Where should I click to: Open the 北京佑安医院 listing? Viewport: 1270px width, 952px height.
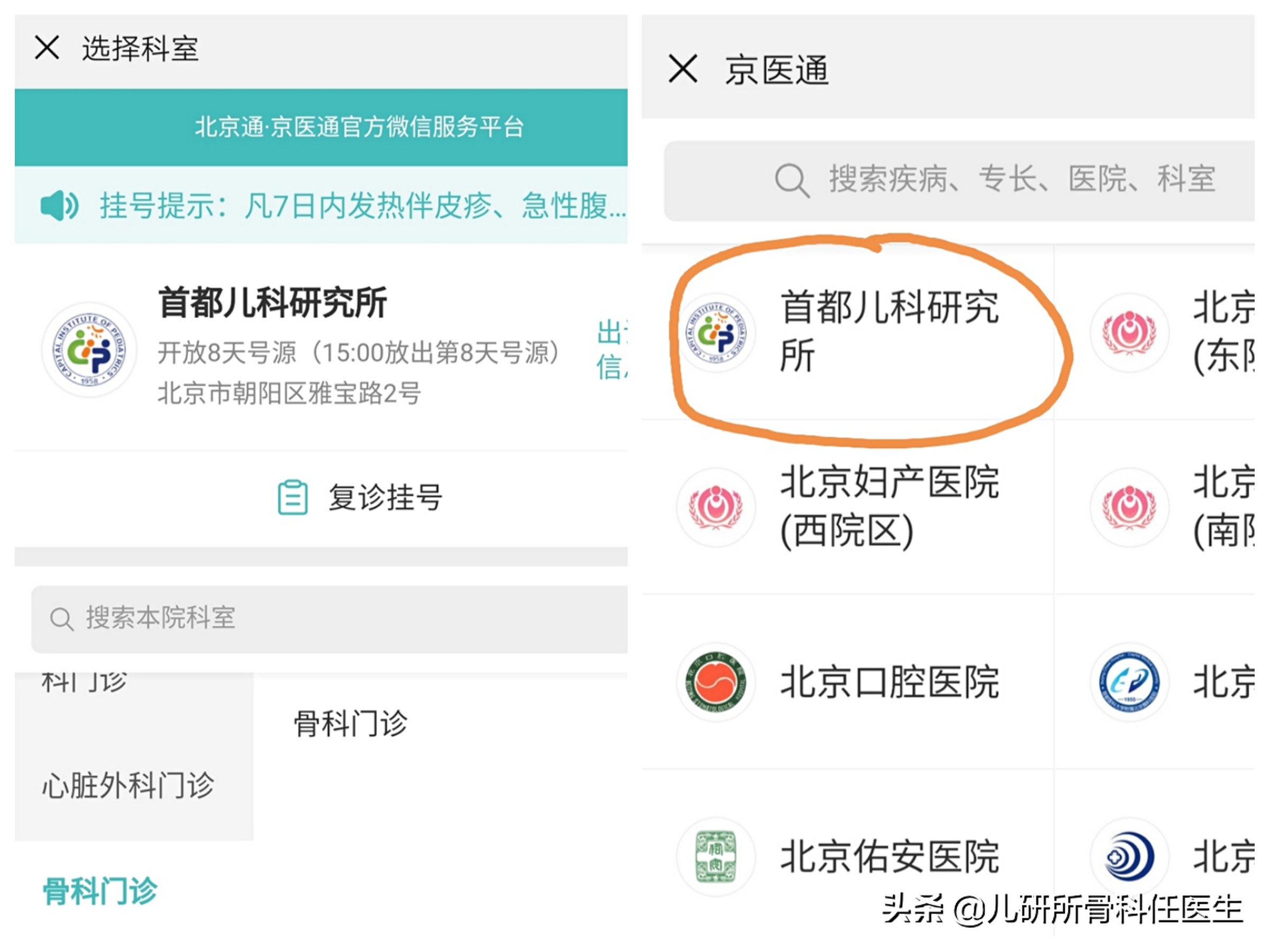890,855
